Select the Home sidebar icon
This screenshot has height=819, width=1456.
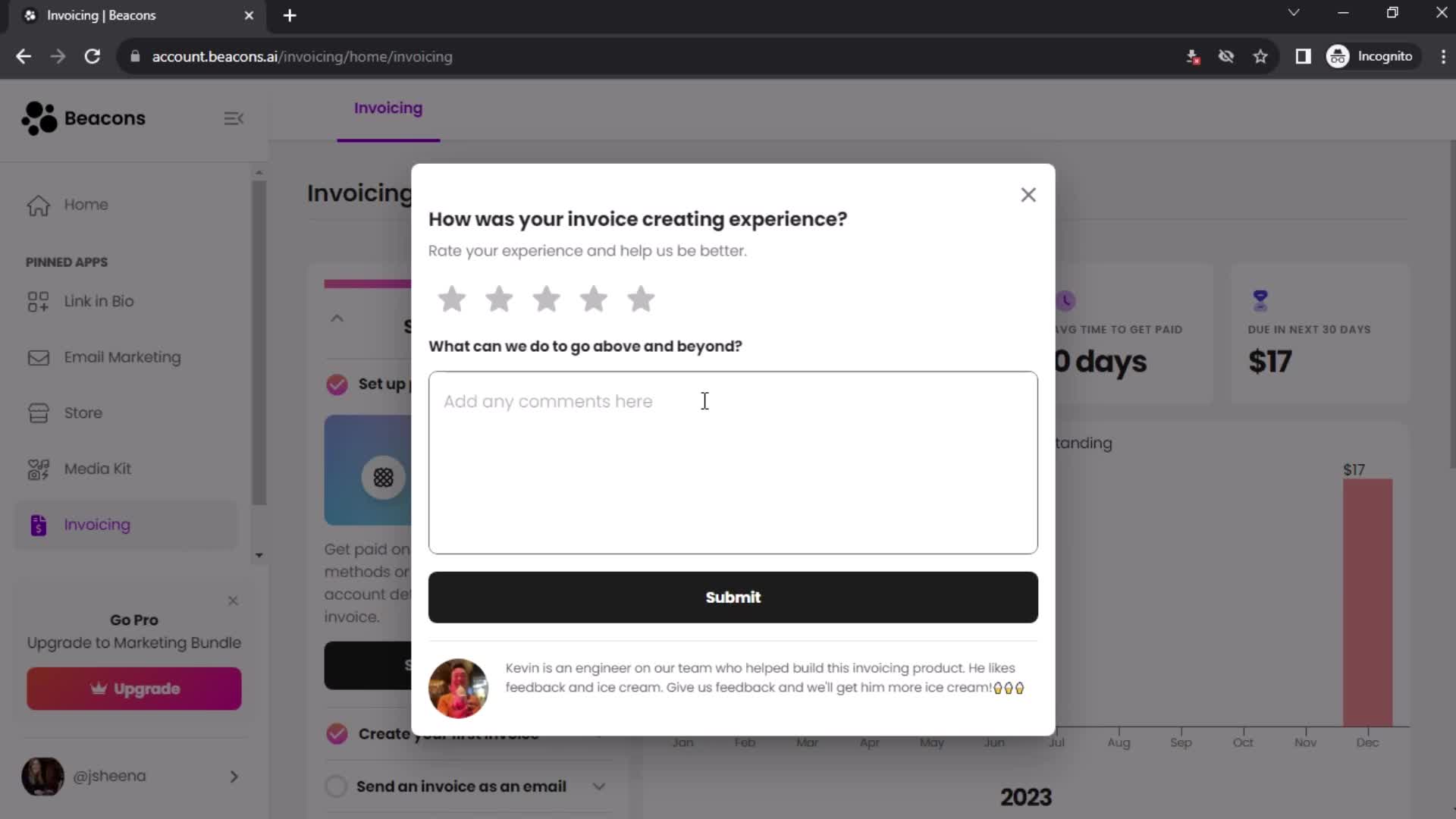pos(37,204)
